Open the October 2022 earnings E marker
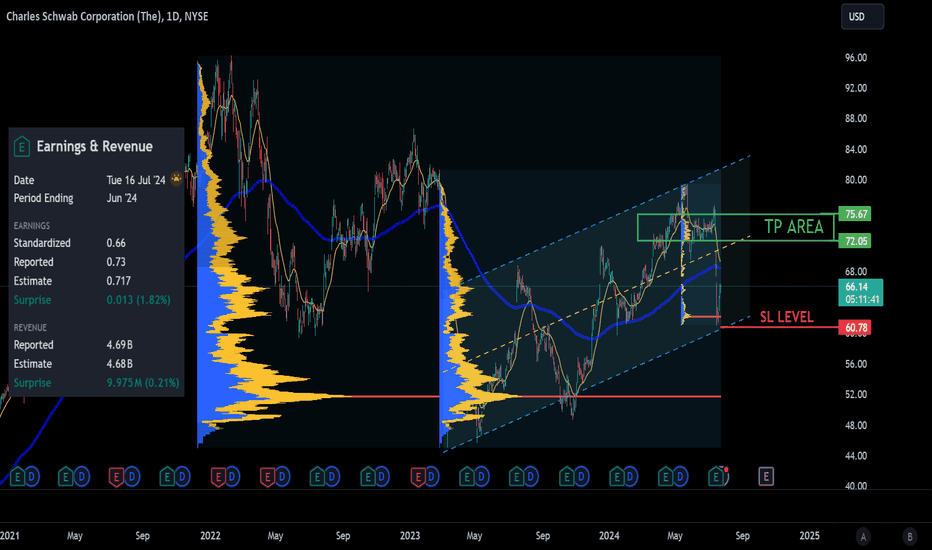The image size is (932, 550). 369,477
